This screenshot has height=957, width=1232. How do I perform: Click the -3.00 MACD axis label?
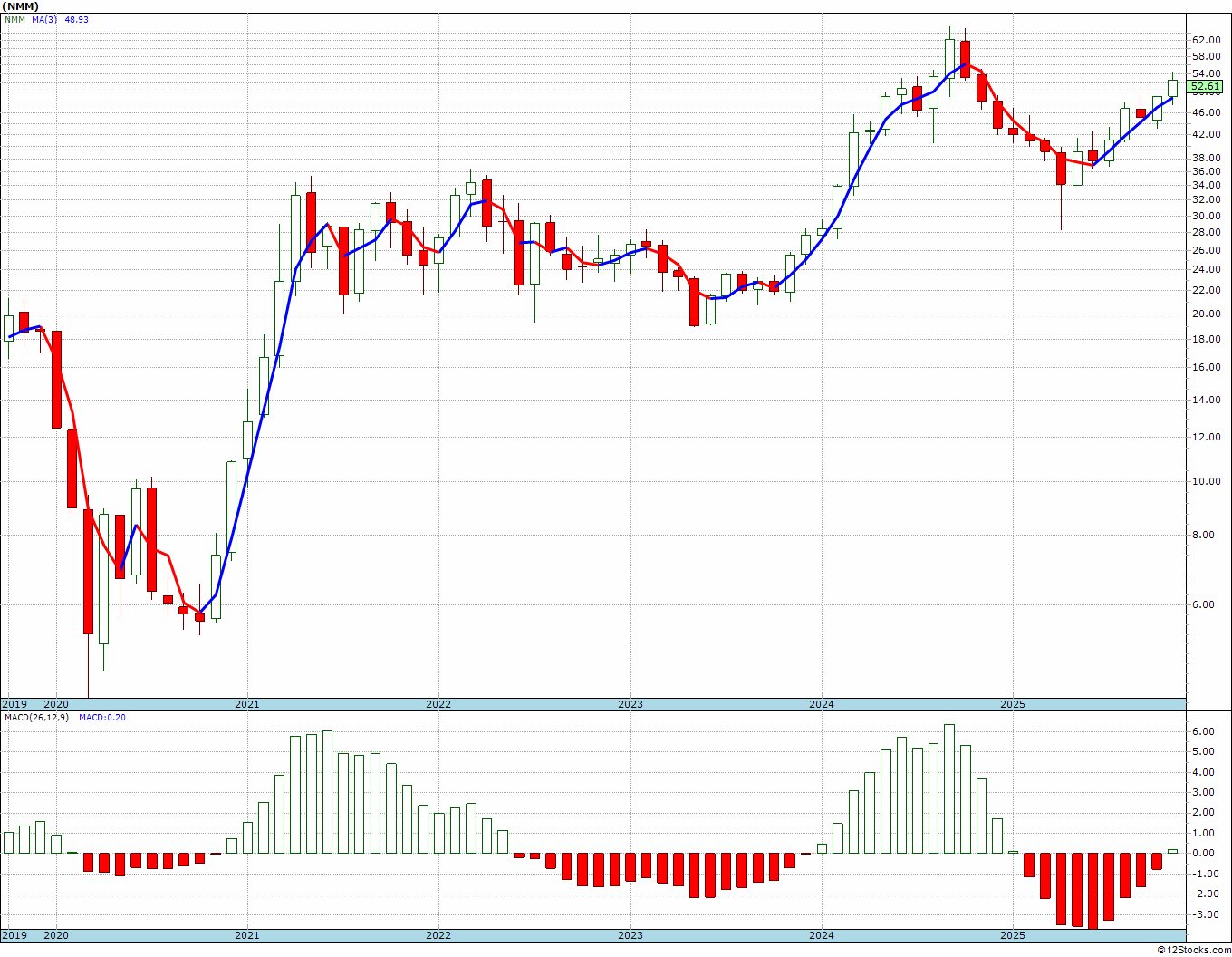(1206, 914)
